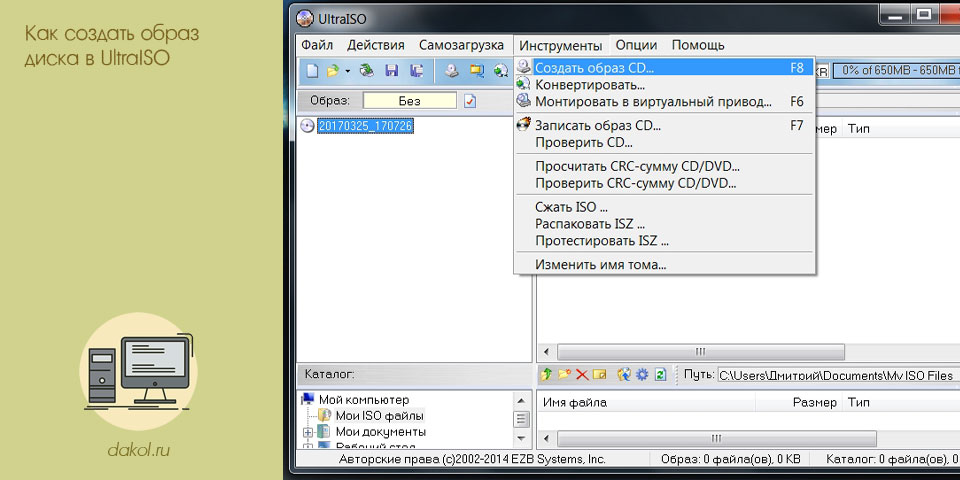Click the disc icon next to 20170325_170726
Screen dimensions: 960x480
click(308, 126)
